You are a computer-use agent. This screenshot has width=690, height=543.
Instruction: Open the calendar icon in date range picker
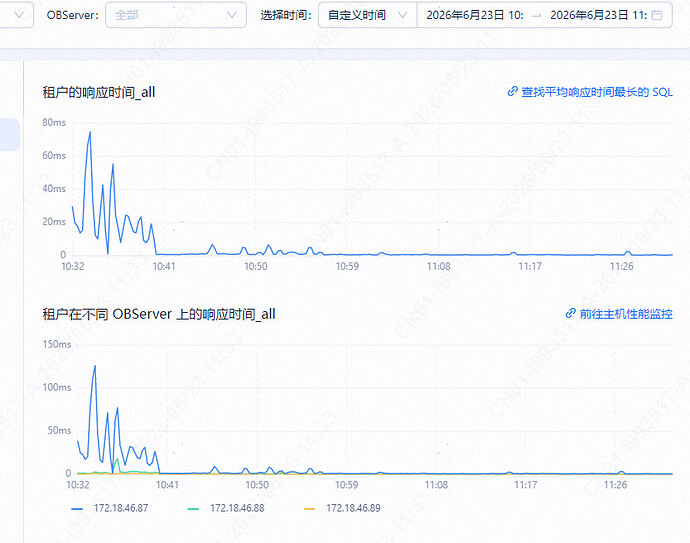(657, 15)
